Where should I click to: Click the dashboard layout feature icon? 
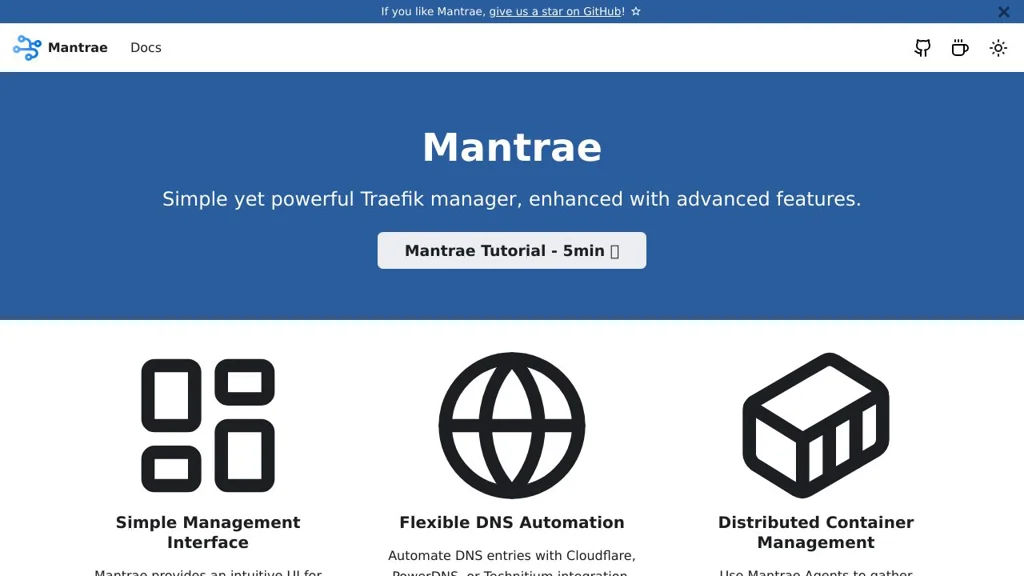click(208, 425)
